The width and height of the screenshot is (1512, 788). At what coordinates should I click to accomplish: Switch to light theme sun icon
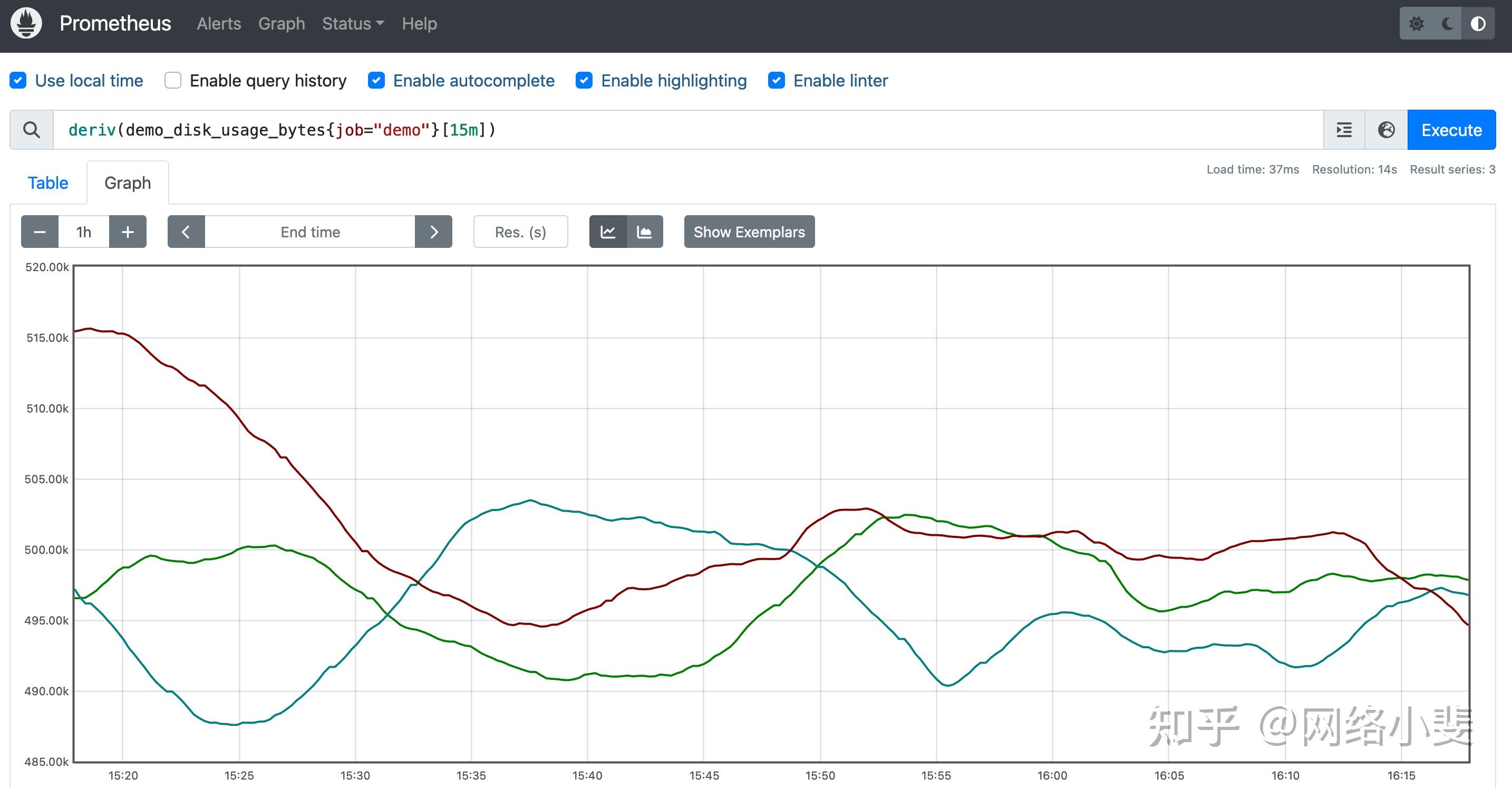[x=1417, y=24]
